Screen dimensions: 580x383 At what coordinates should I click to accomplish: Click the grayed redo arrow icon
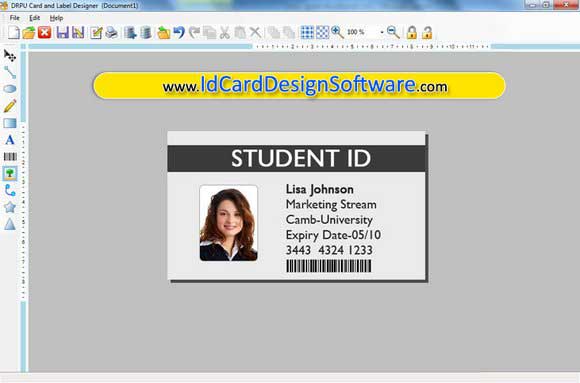[194, 33]
